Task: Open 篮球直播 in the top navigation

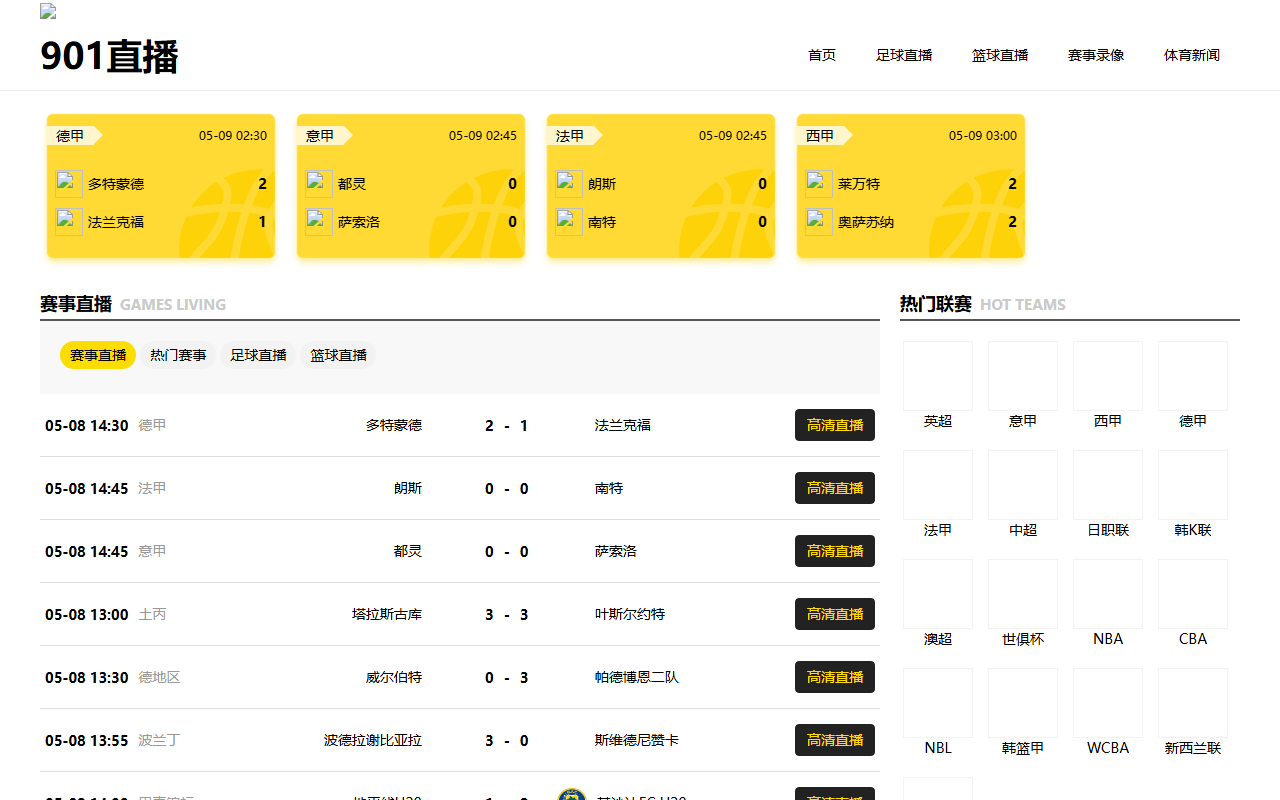Action: pos(1000,55)
